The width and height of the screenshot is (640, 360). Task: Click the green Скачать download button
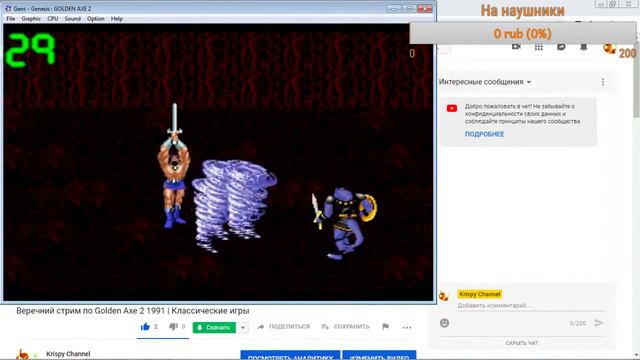click(x=214, y=327)
